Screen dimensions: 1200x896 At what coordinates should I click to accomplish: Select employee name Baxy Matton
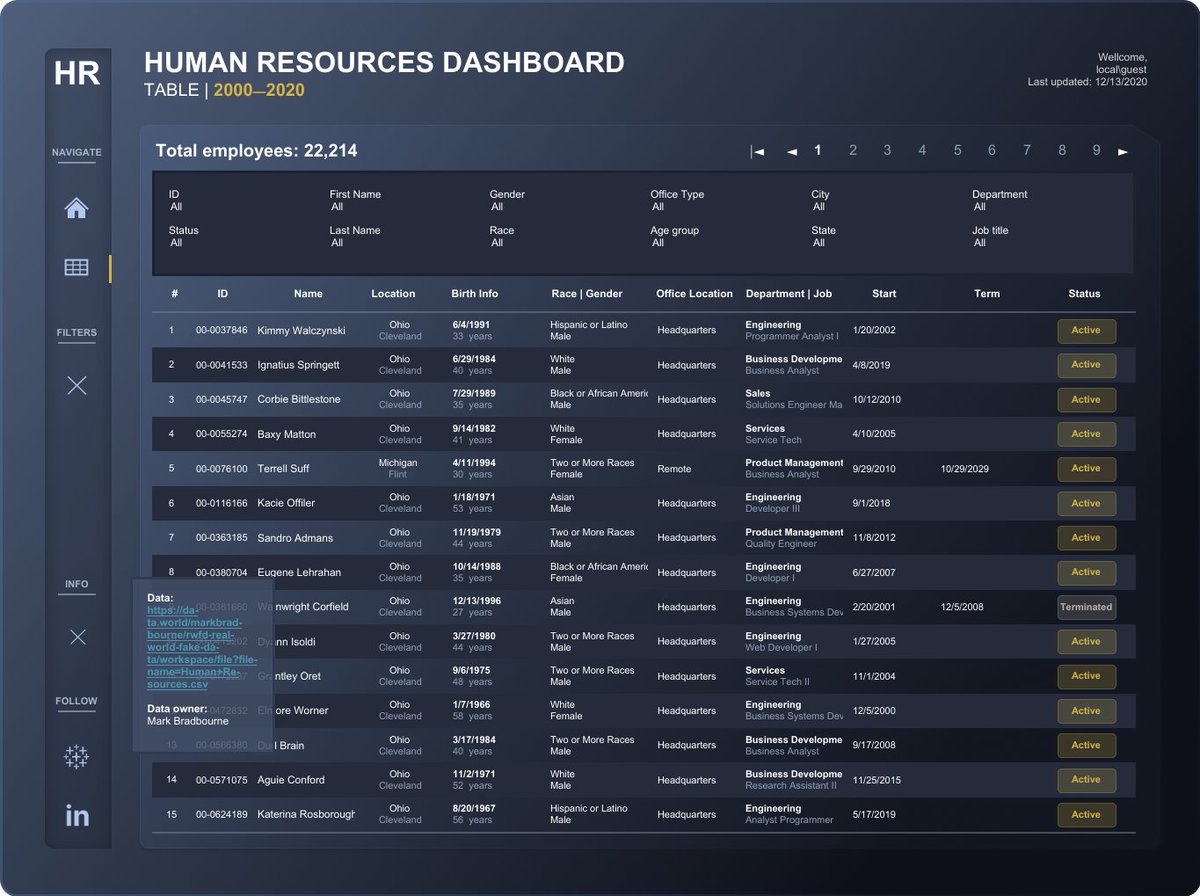point(286,435)
